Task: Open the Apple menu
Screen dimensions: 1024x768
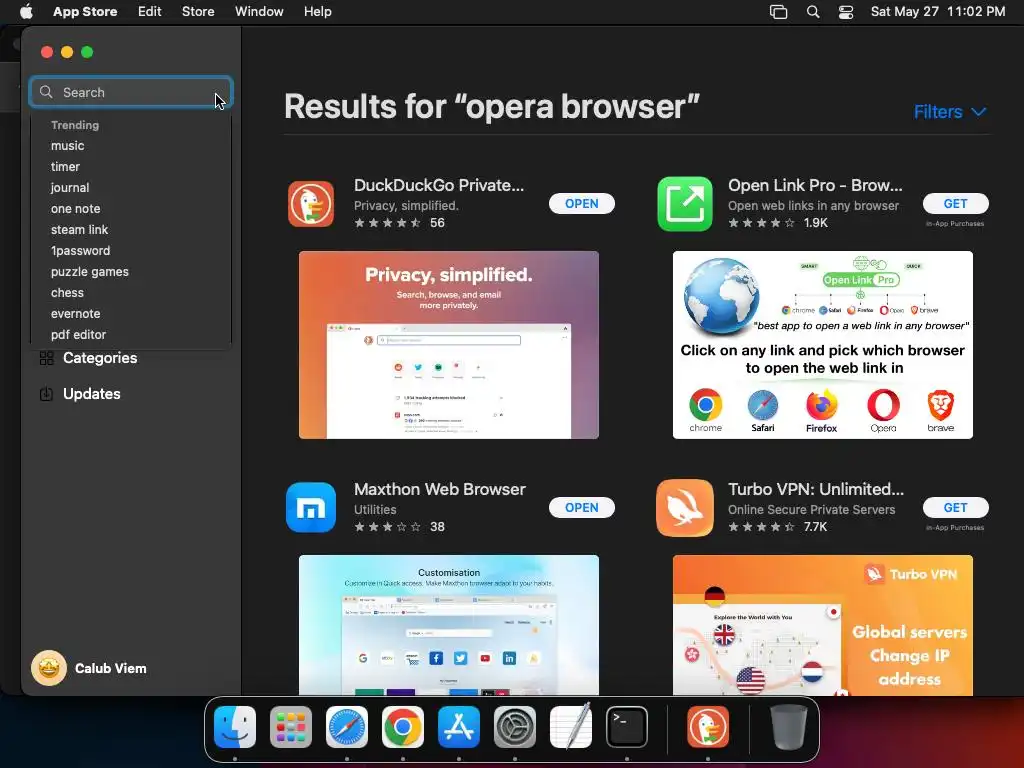Action: 26,12
